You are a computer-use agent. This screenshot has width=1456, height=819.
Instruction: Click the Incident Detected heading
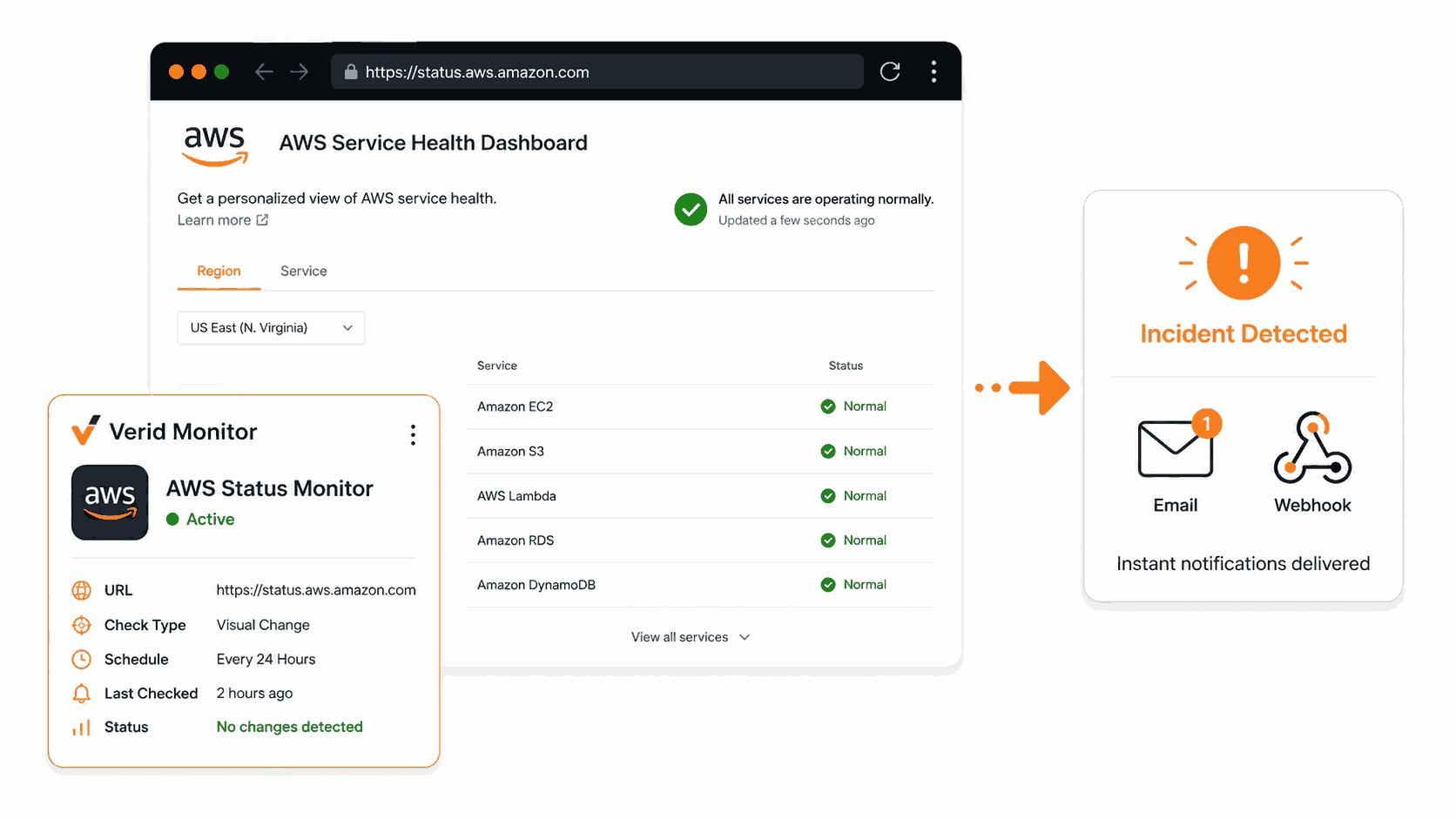point(1244,334)
